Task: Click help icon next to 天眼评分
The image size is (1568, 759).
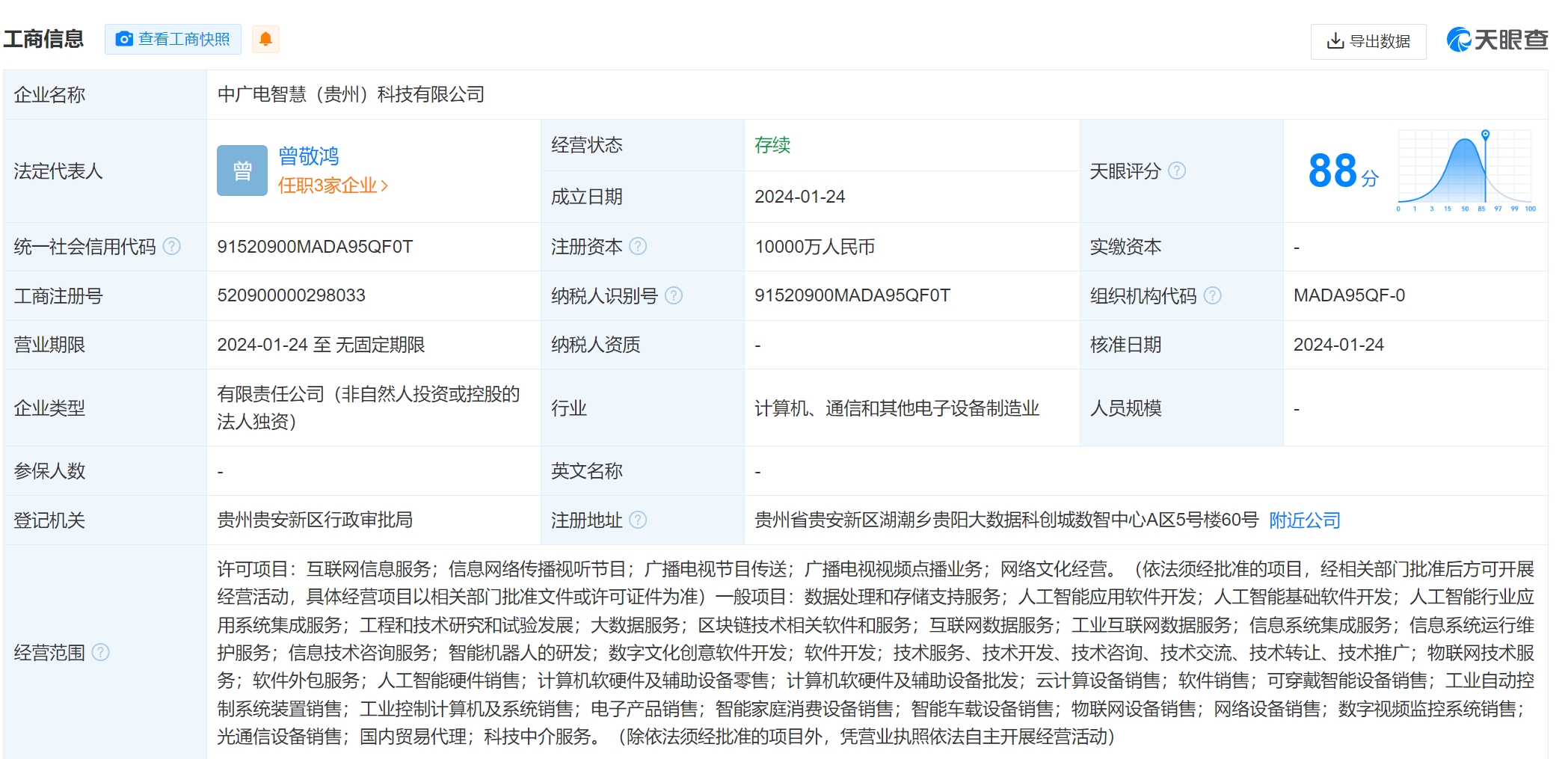Action: click(1177, 171)
